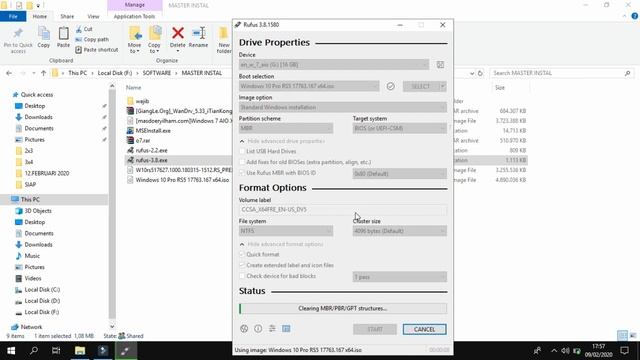
Task: Open Rufus about information icon
Action: click(x=258, y=329)
